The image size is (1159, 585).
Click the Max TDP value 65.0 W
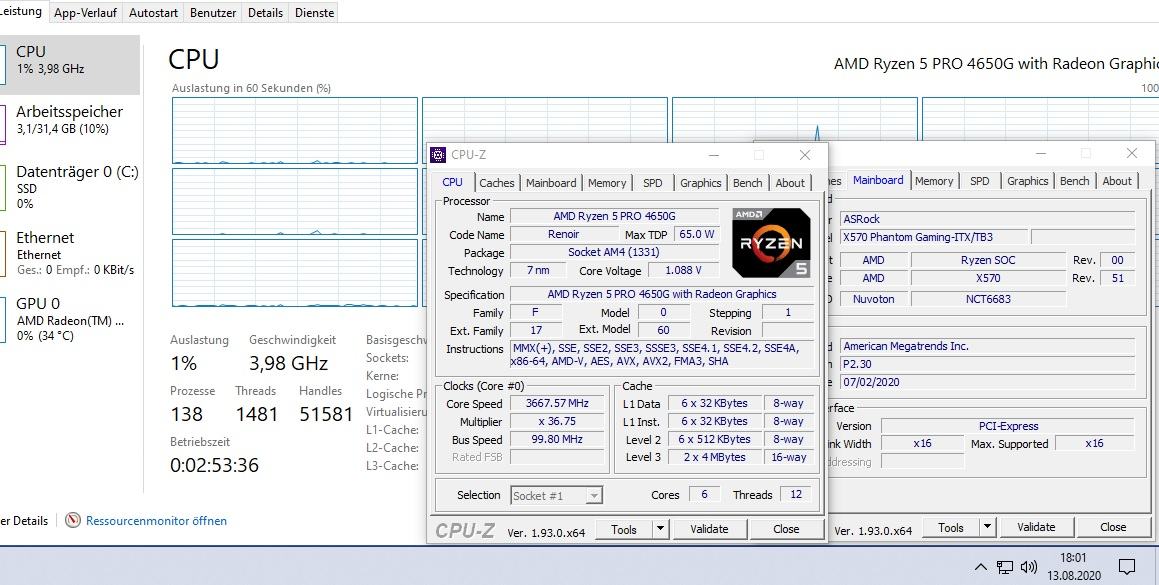coord(696,234)
